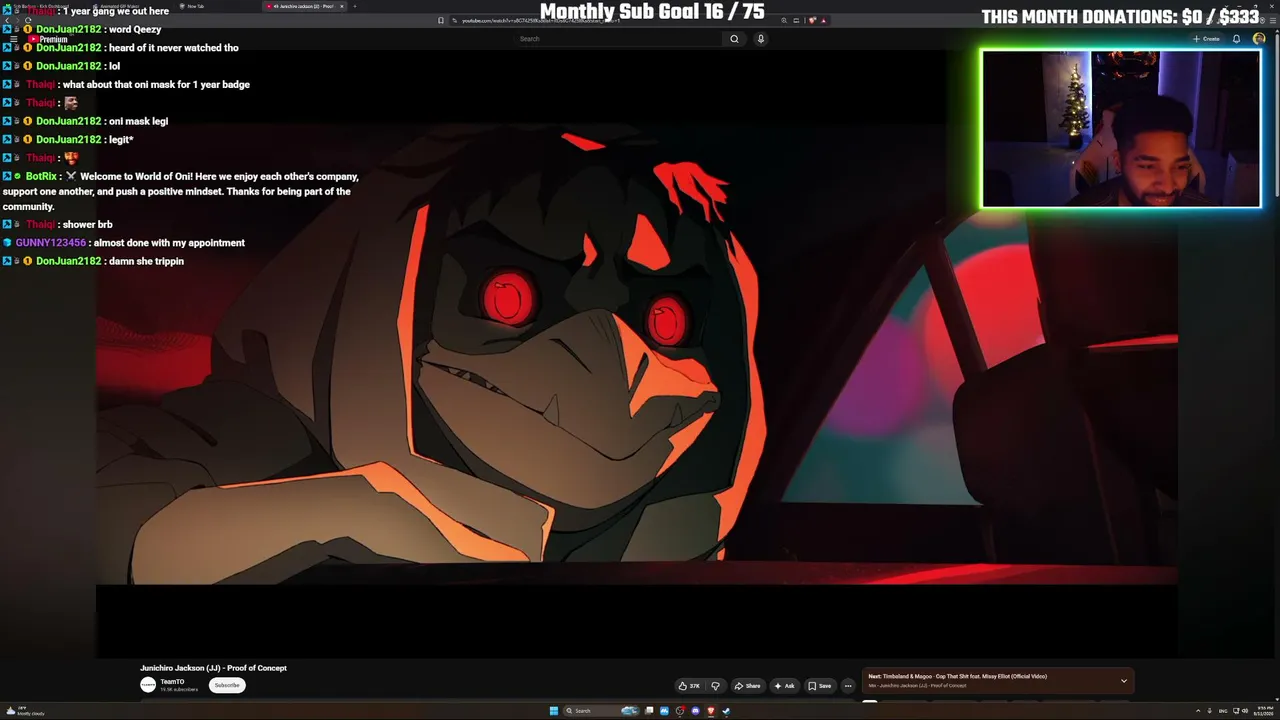Like the Junichiro Jackson video
1280x720 pixels.
689,686
